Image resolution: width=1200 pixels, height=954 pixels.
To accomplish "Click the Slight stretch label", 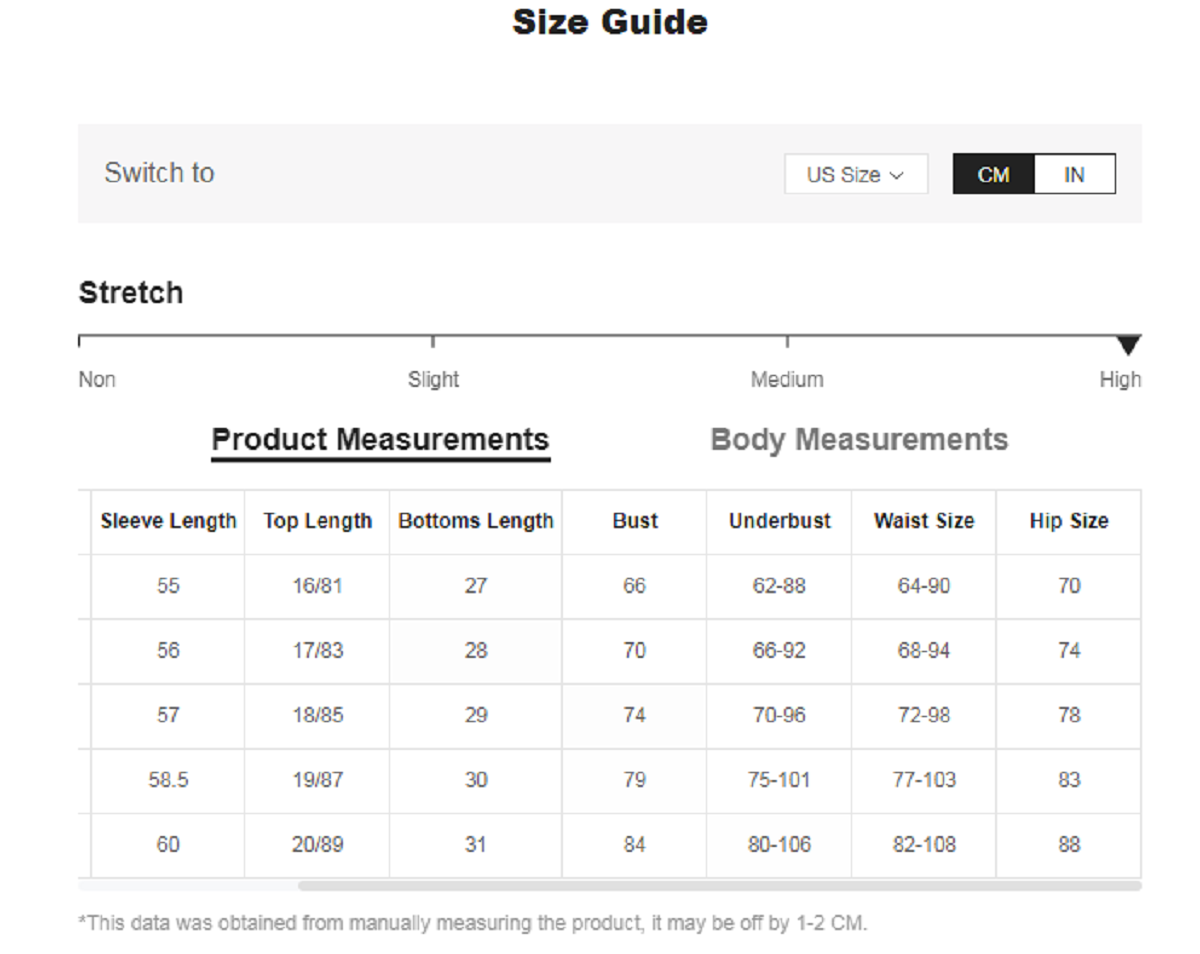I will tap(433, 380).
